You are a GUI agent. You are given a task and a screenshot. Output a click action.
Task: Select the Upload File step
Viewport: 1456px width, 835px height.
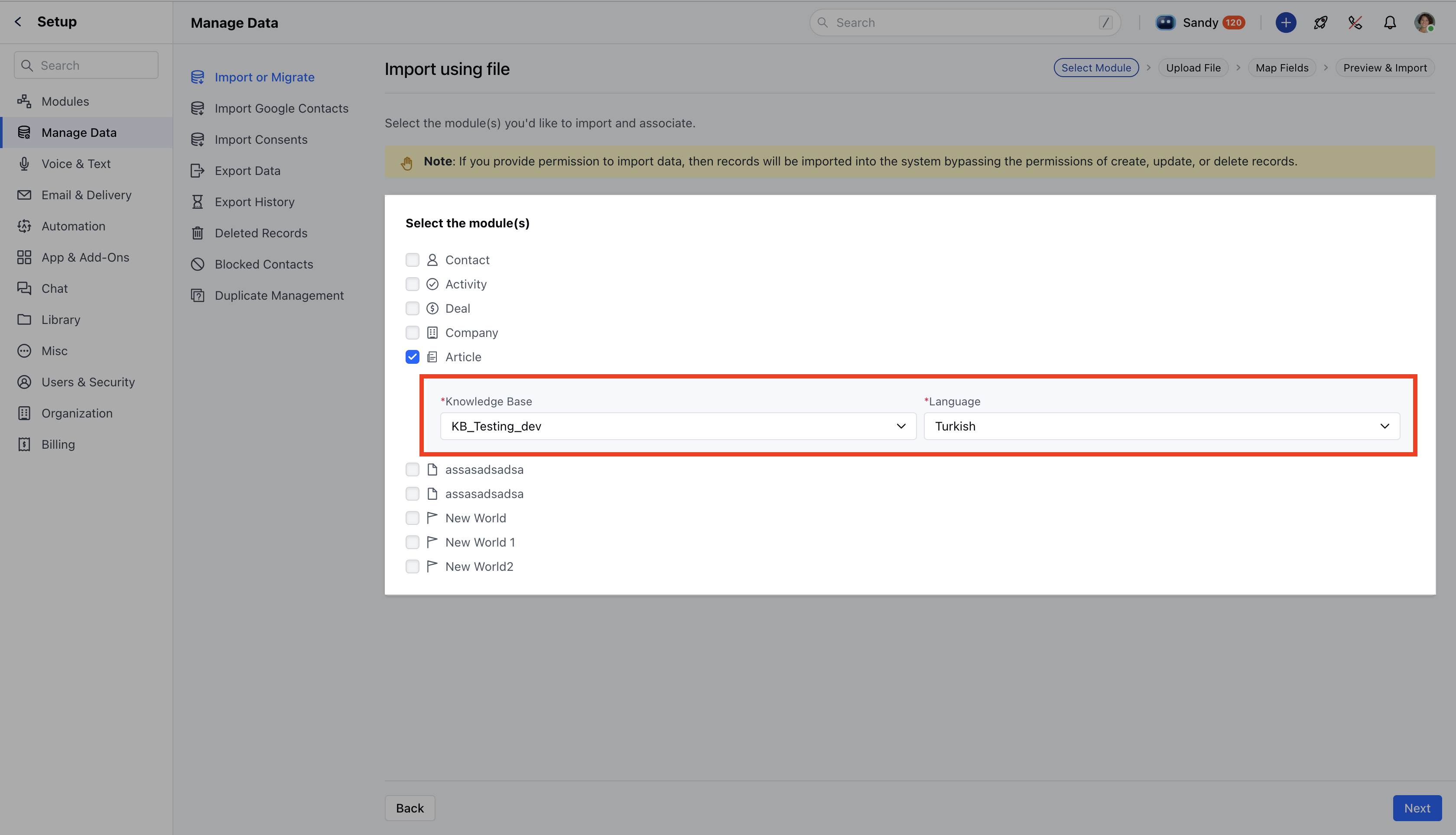[1193, 68]
